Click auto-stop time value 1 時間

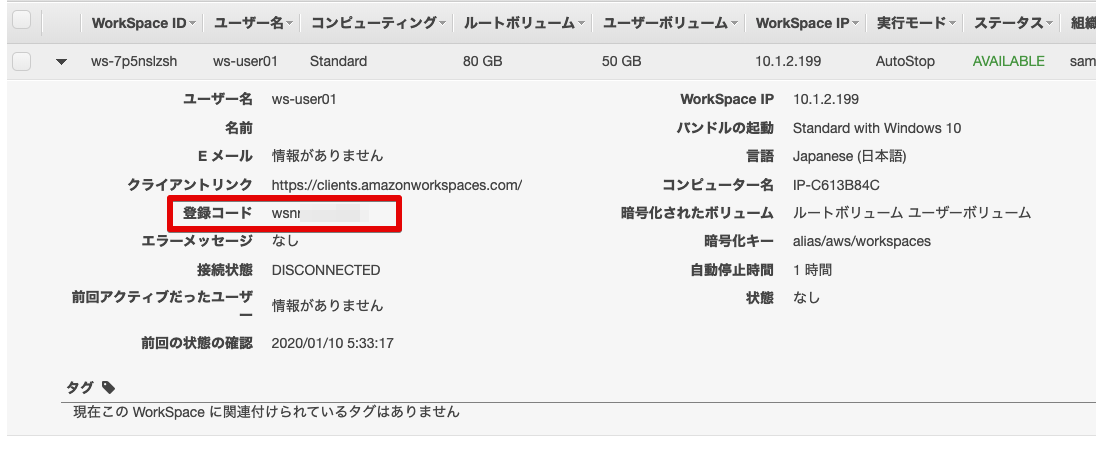coord(813,270)
